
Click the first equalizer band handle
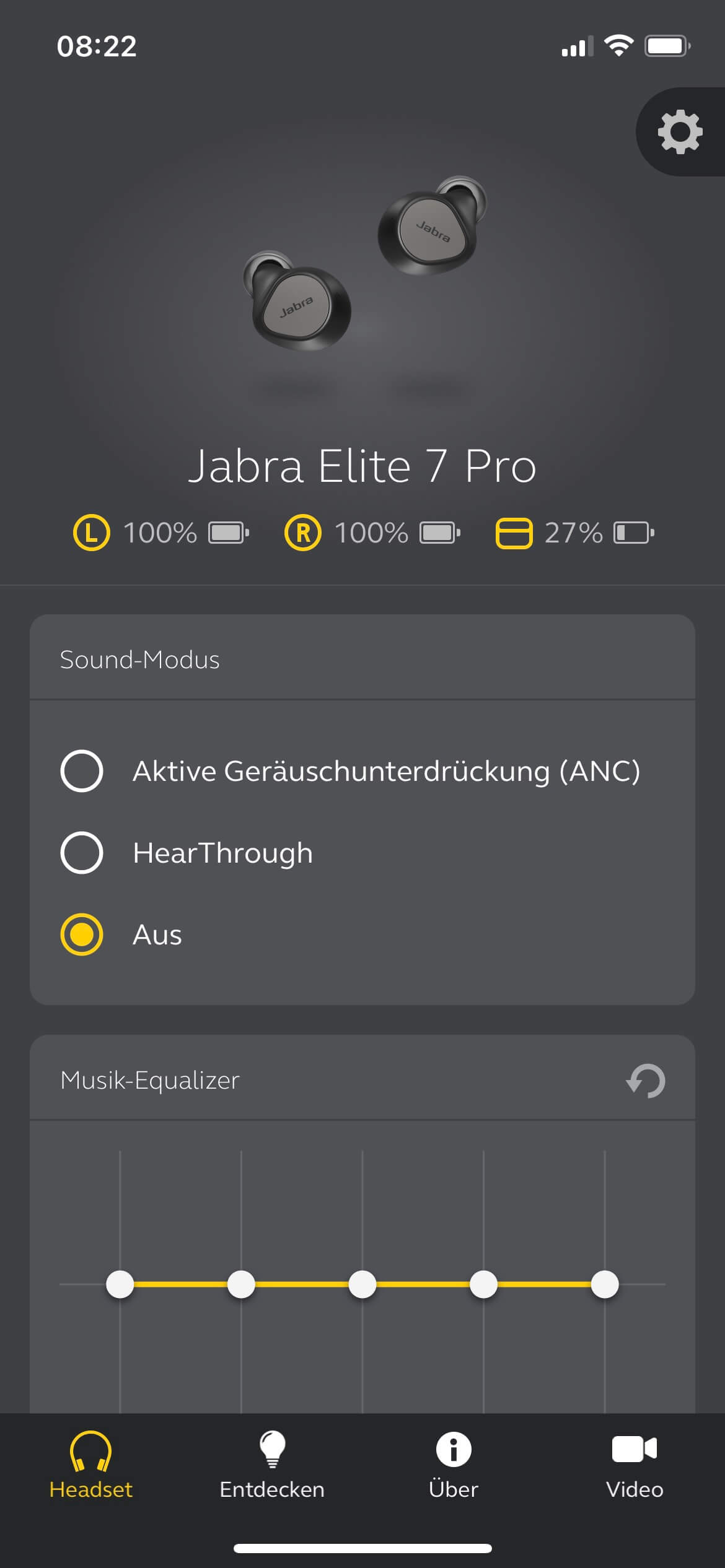120,1284
